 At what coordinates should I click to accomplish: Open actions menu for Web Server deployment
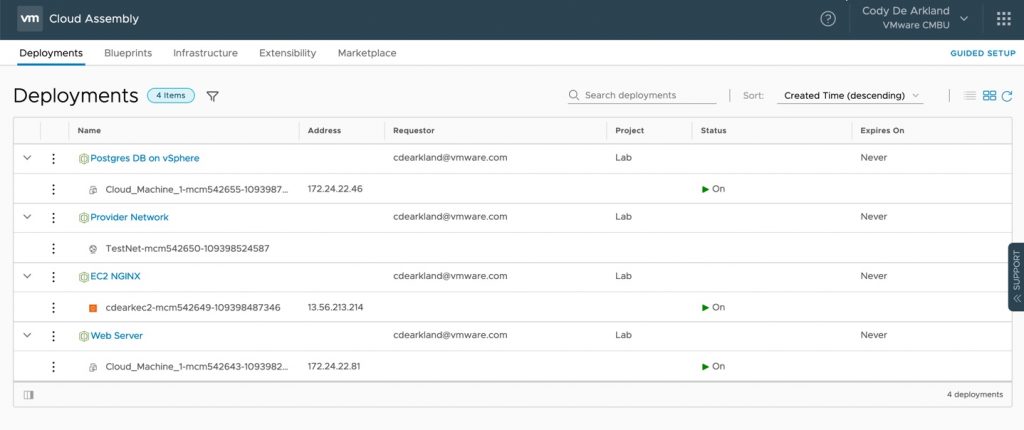click(x=54, y=336)
